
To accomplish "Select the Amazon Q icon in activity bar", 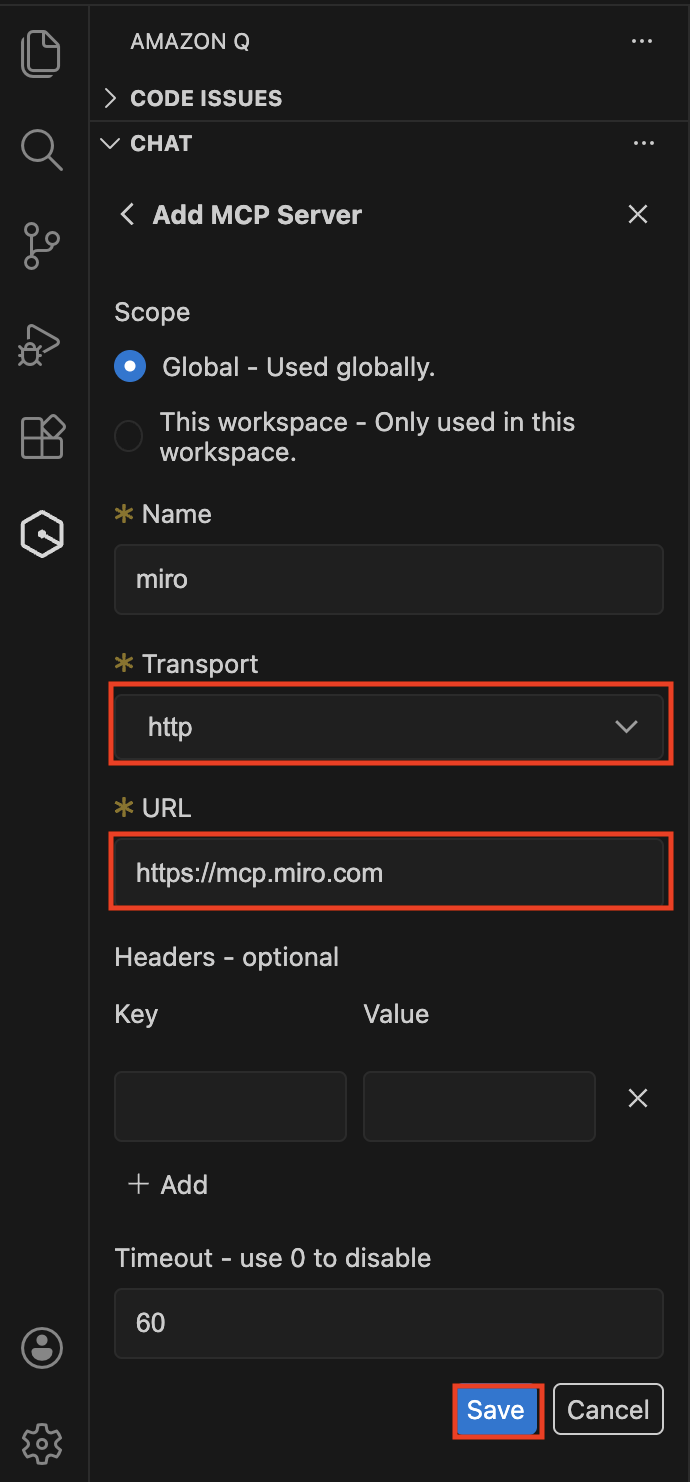I will (42, 535).
